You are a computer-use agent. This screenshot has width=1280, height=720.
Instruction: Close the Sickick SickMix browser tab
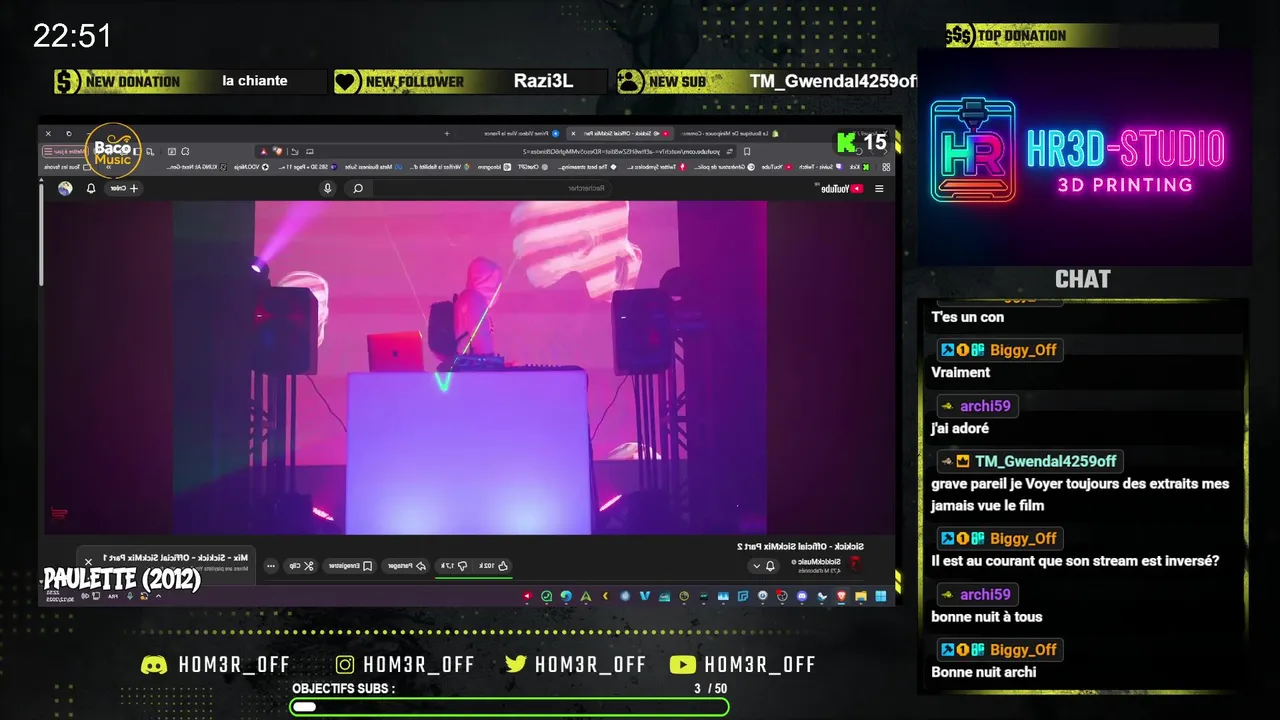(x=573, y=133)
